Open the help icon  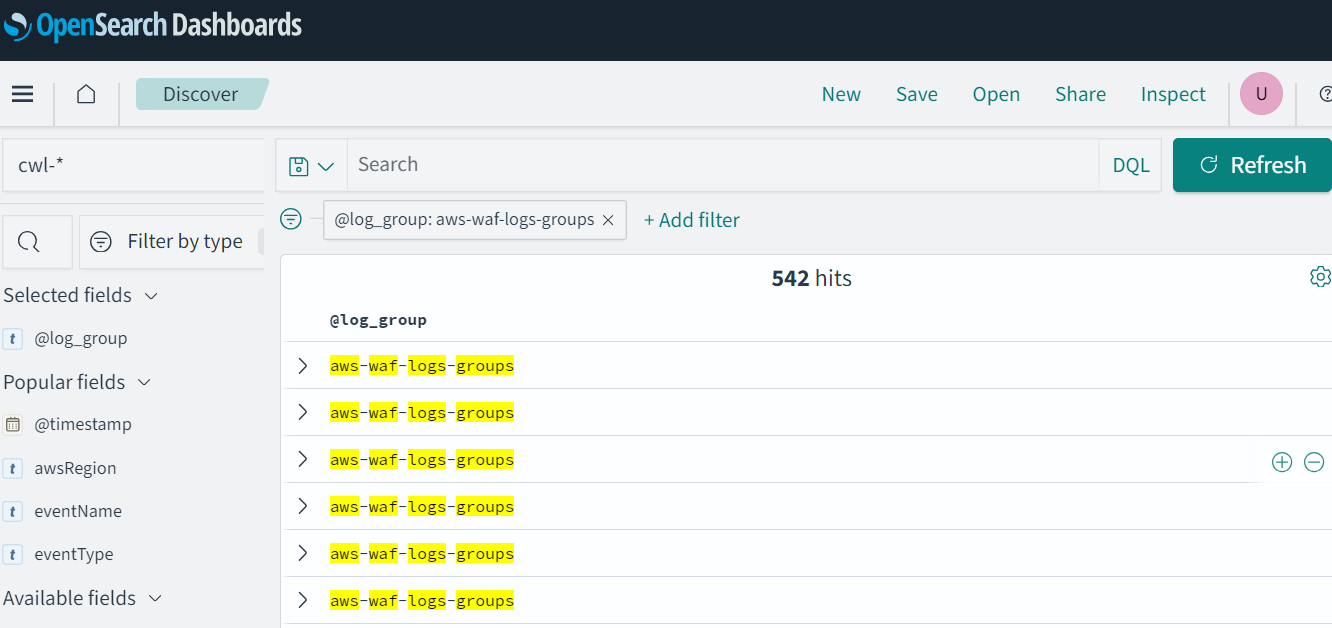coord(1325,94)
